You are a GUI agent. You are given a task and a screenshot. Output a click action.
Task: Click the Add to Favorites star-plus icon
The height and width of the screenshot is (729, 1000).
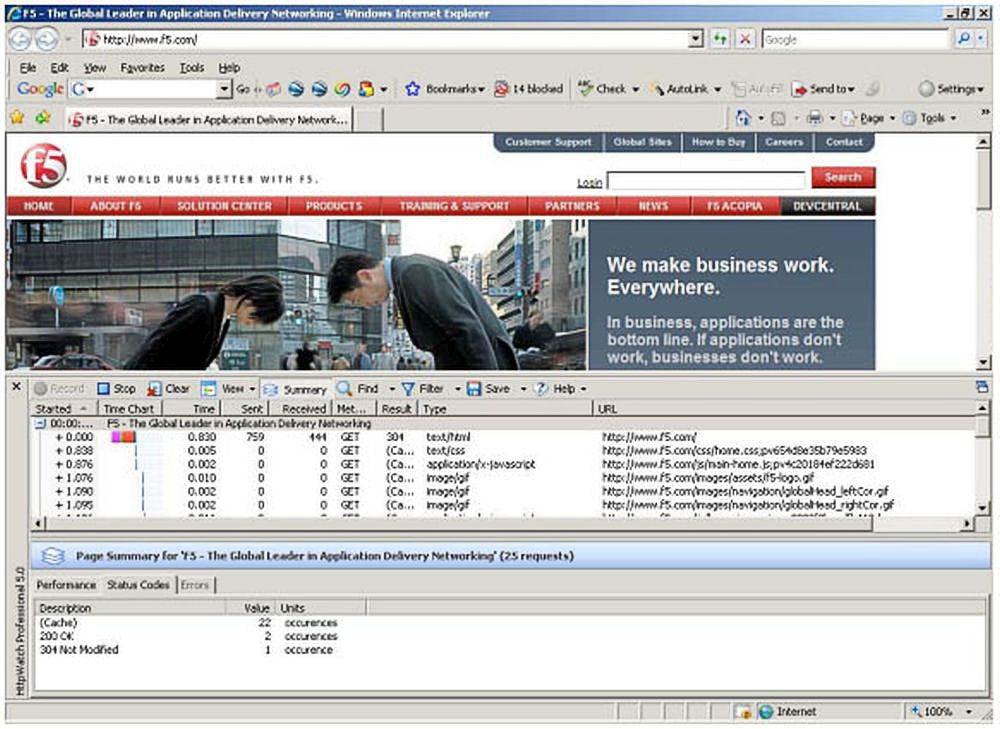click(43, 117)
